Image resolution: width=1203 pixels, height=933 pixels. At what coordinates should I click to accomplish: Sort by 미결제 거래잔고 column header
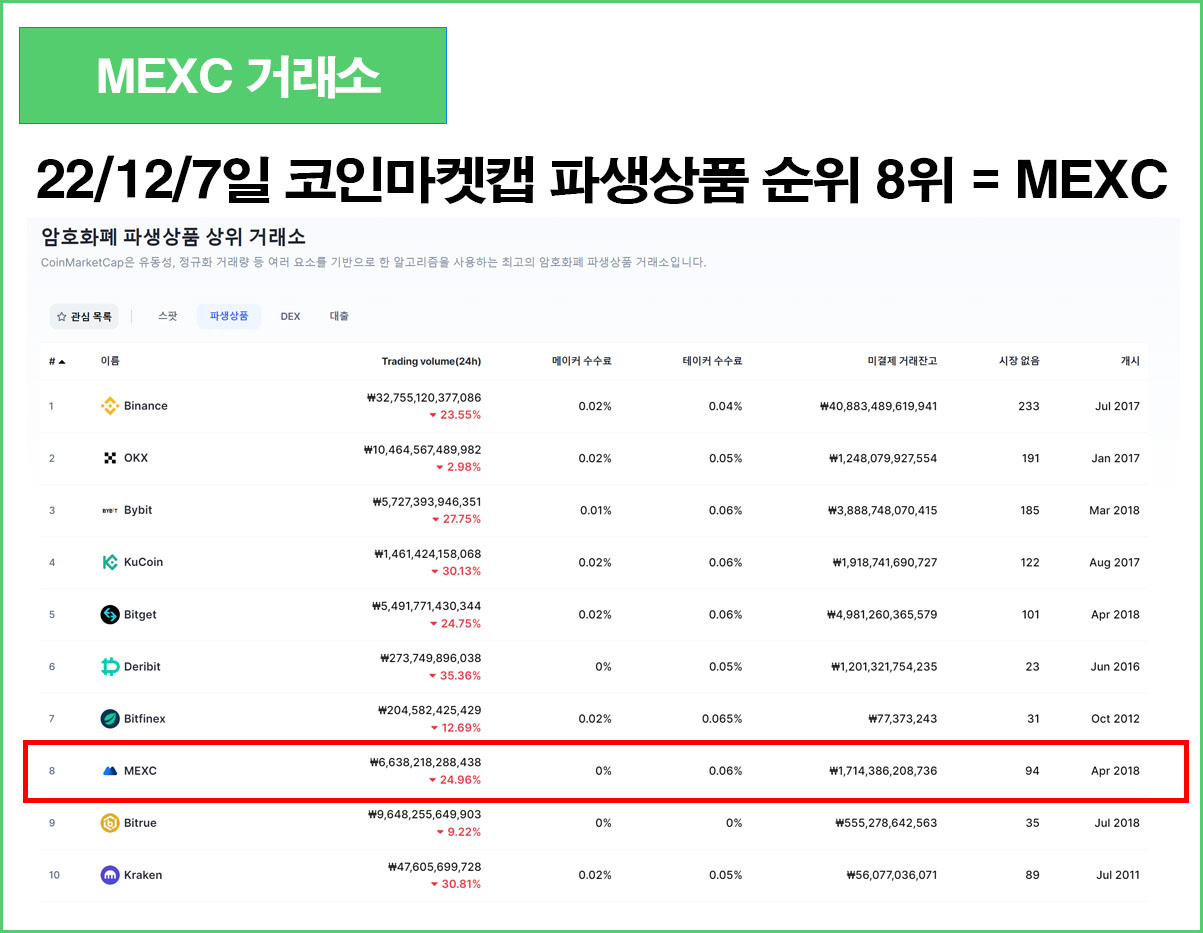pos(902,361)
